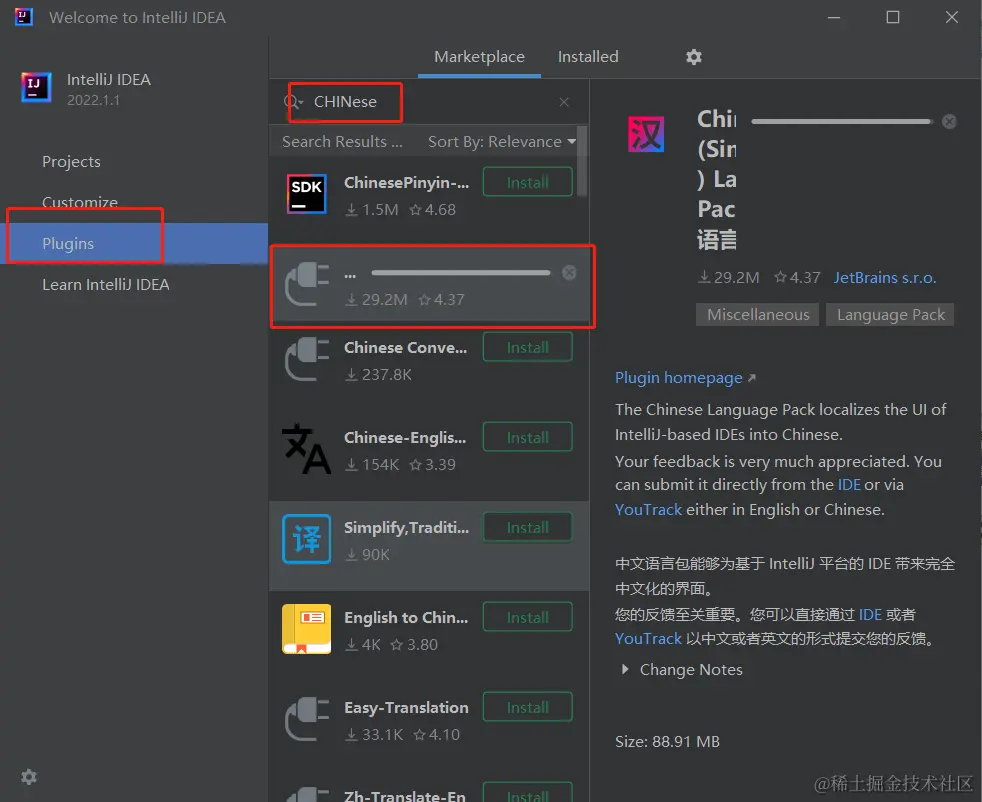This screenshot has width=982, height=802.
Task: Click the English to Chinese book icon
Action: (x=306, y=629)
